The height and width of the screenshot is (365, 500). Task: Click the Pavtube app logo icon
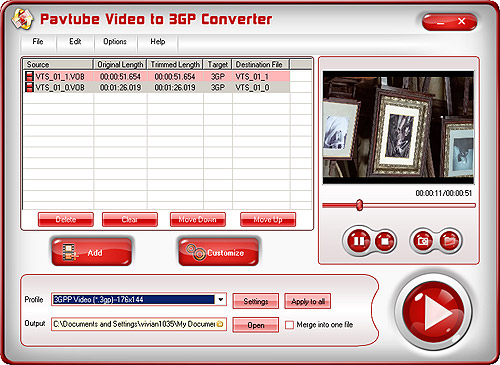(x=23, y=19)
